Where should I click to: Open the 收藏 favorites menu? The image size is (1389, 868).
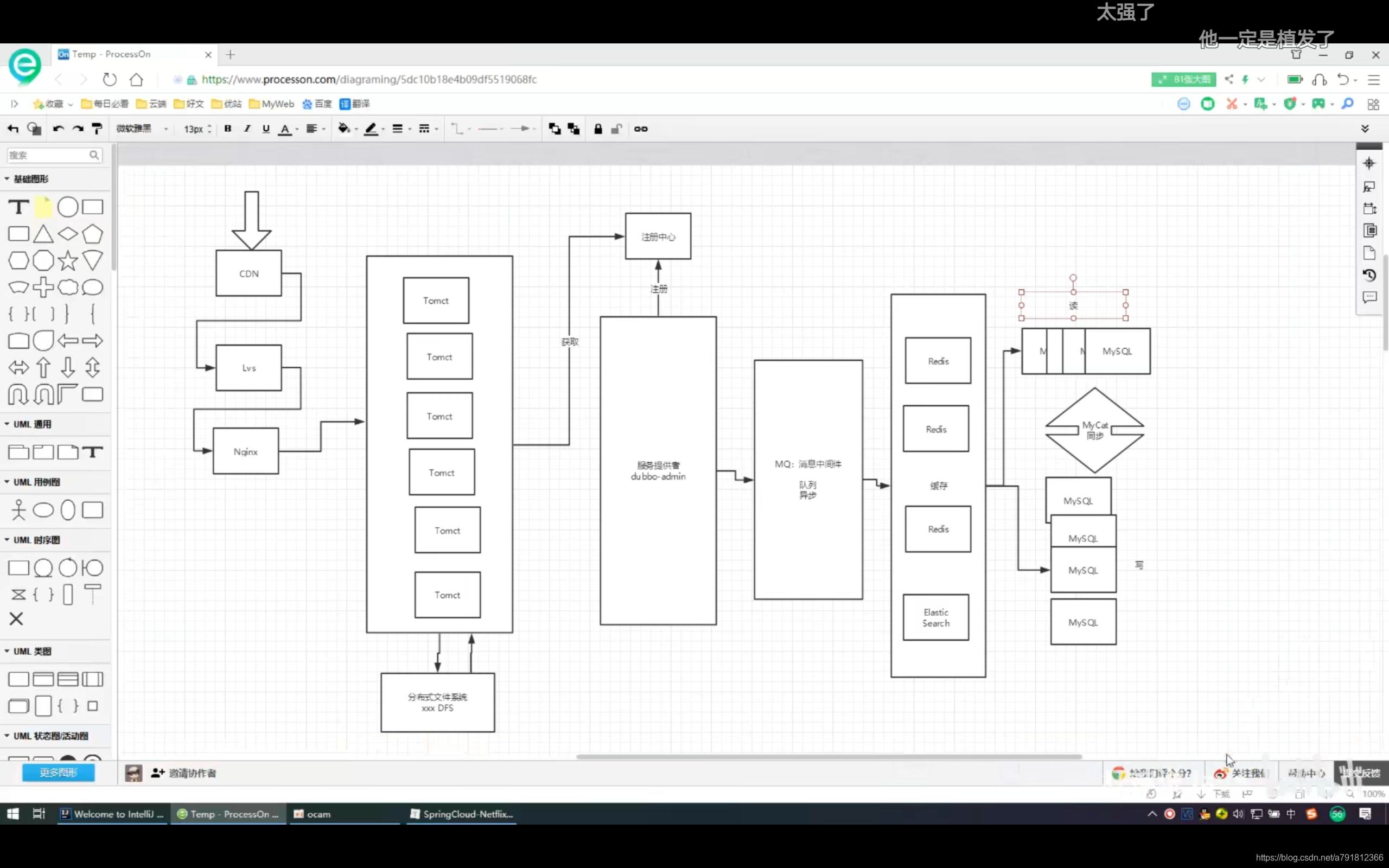[x=53, y=104]
